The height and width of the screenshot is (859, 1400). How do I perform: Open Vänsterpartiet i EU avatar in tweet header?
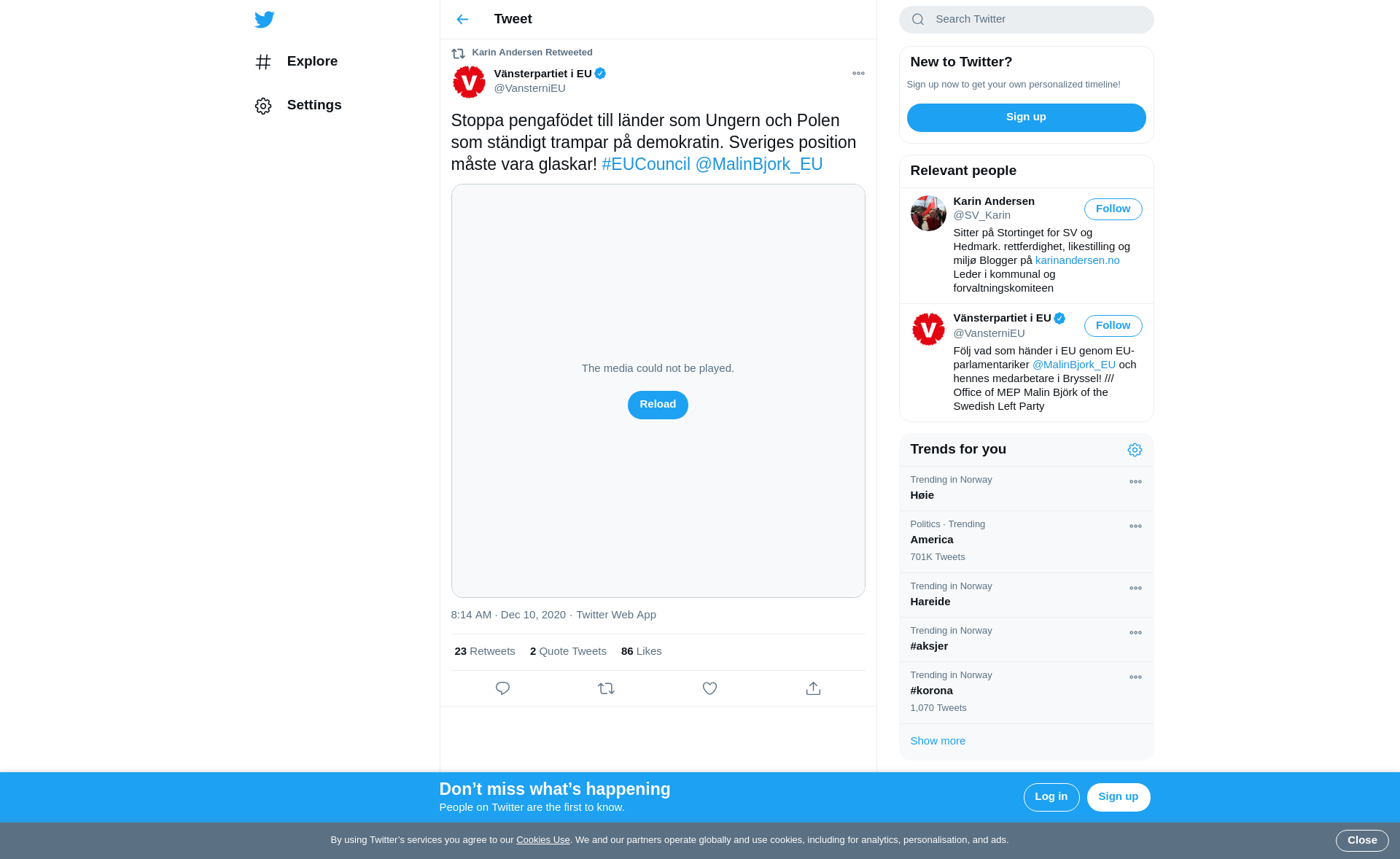469,82
